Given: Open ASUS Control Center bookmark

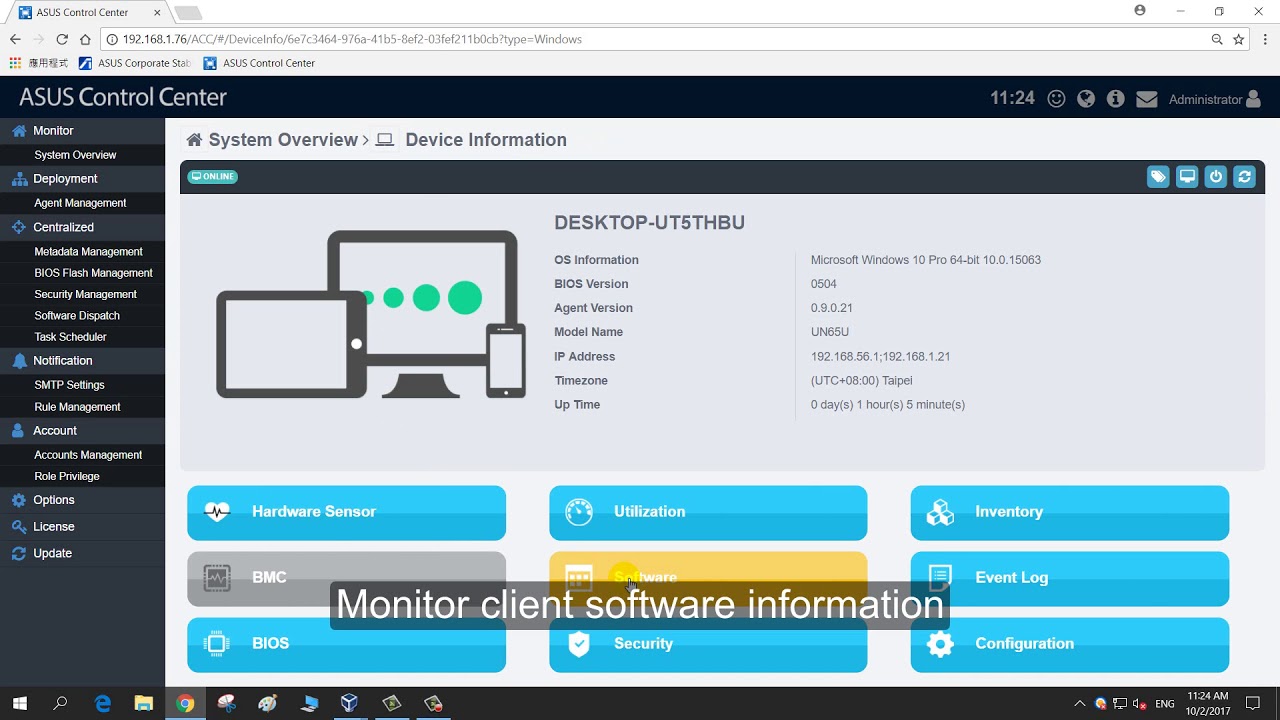Looking at the screenshot, I should [x=259, y=63].
